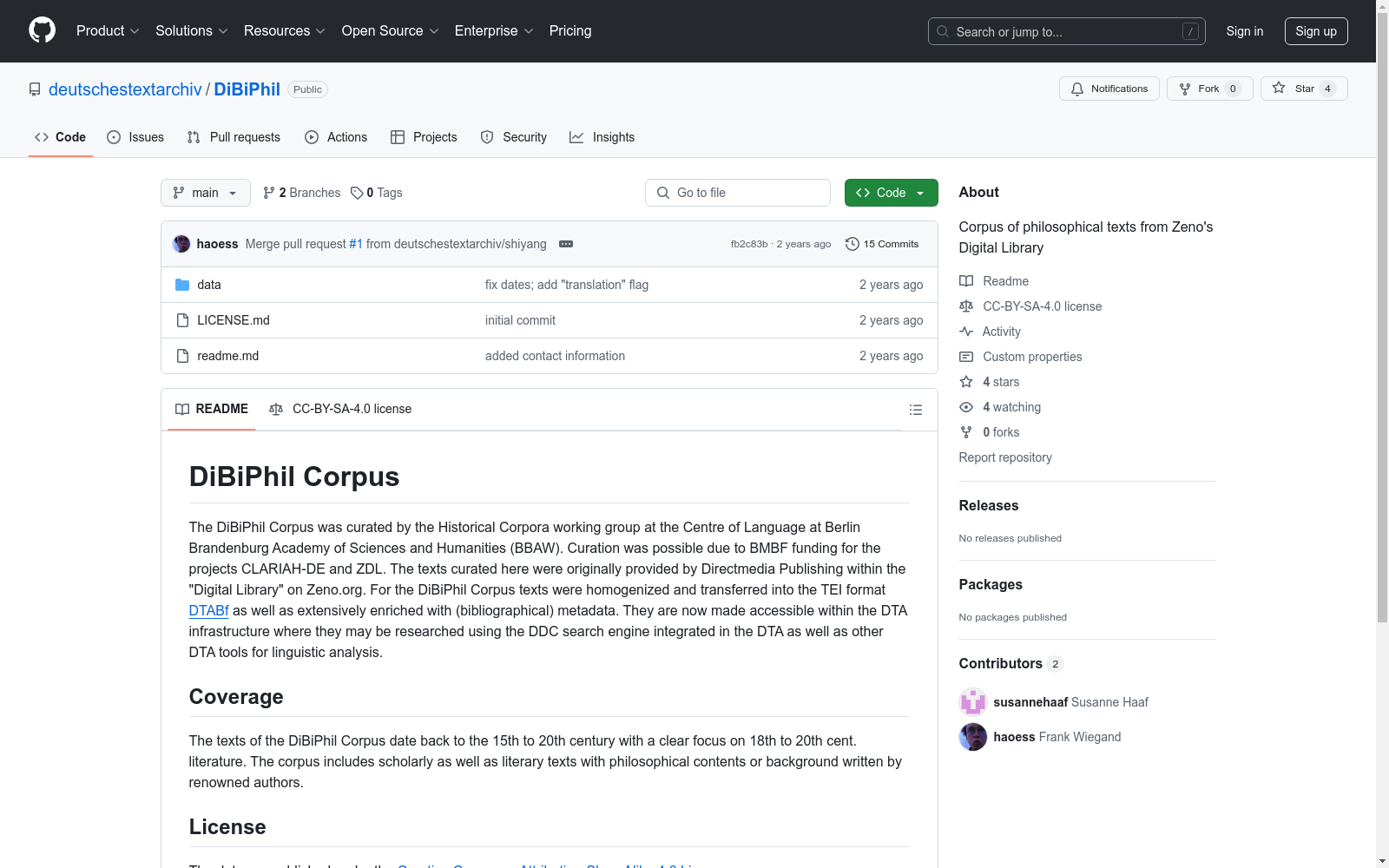The width and height of the screenshot is (1389, 868).
Task: Select the README tab
Action: [212, 409]
